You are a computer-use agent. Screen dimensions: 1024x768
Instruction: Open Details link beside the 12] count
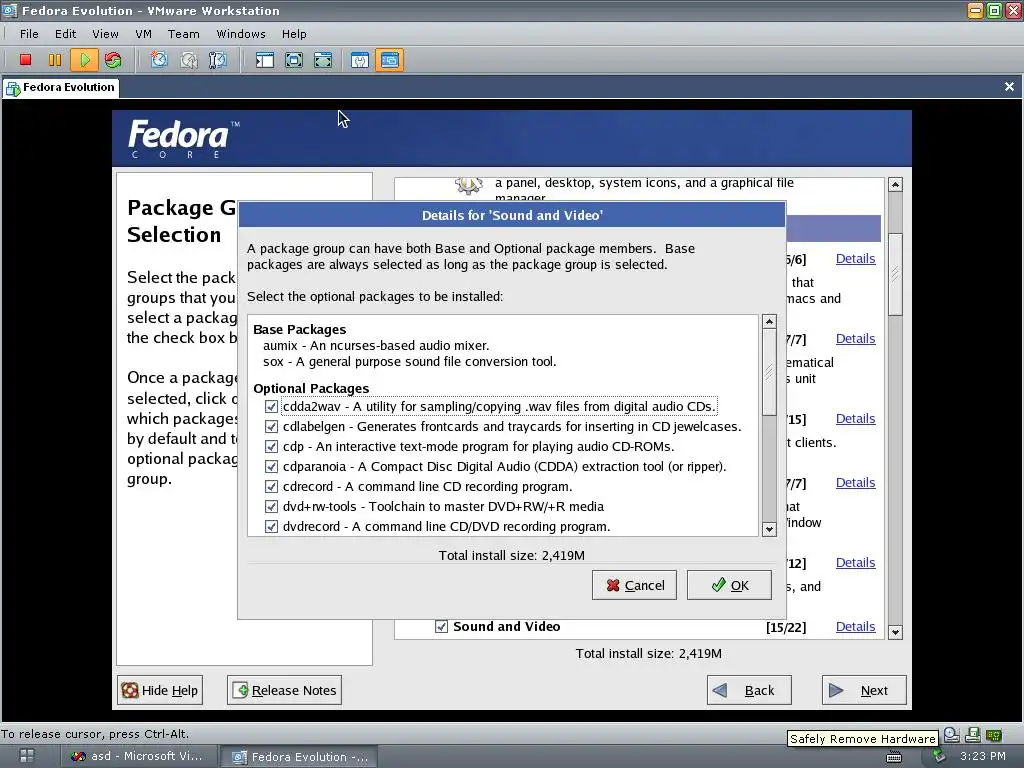coord(856,563)
